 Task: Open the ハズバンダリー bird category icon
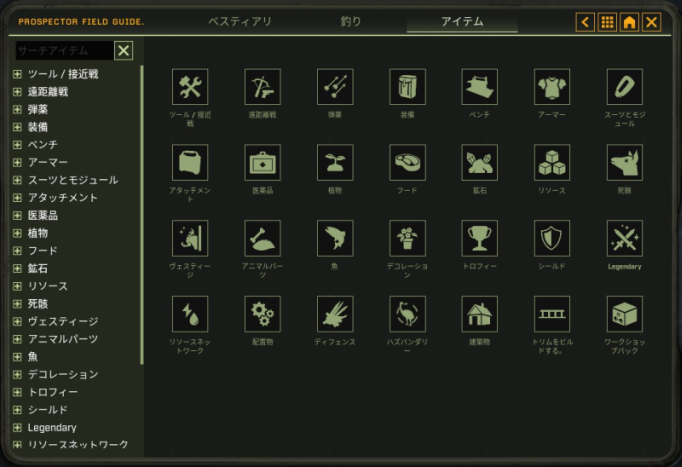click(408, 314)
